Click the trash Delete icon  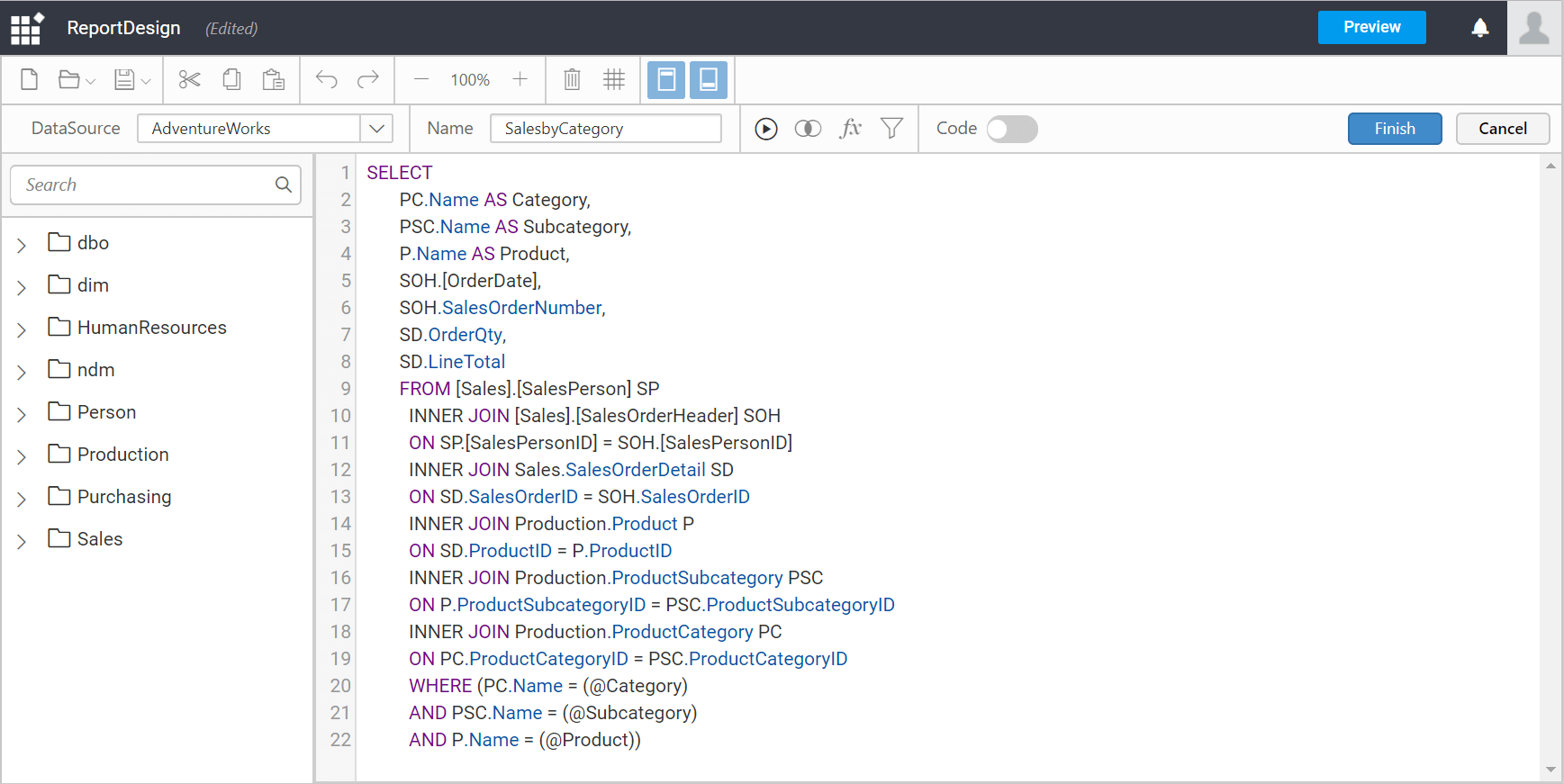pyautogui.click(x=572, y=80)
